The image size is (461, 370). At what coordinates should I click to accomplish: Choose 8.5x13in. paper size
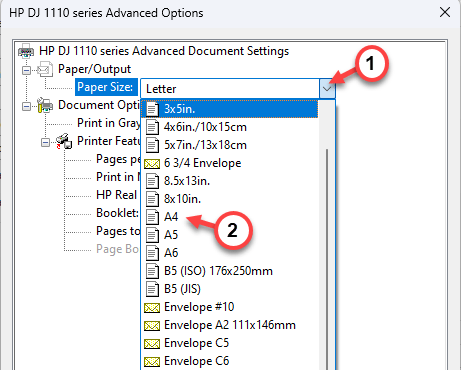230,181
